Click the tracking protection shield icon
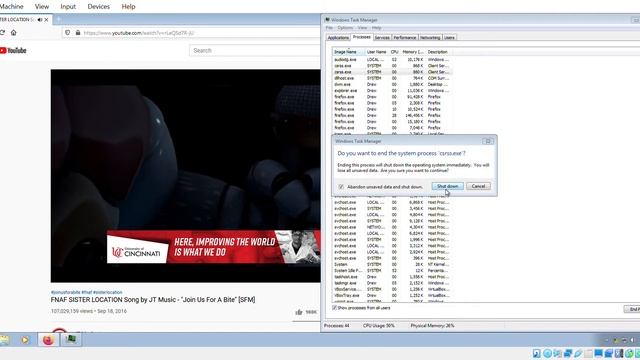This screenshot has width=640, height=360. click(x=67, y=33)
